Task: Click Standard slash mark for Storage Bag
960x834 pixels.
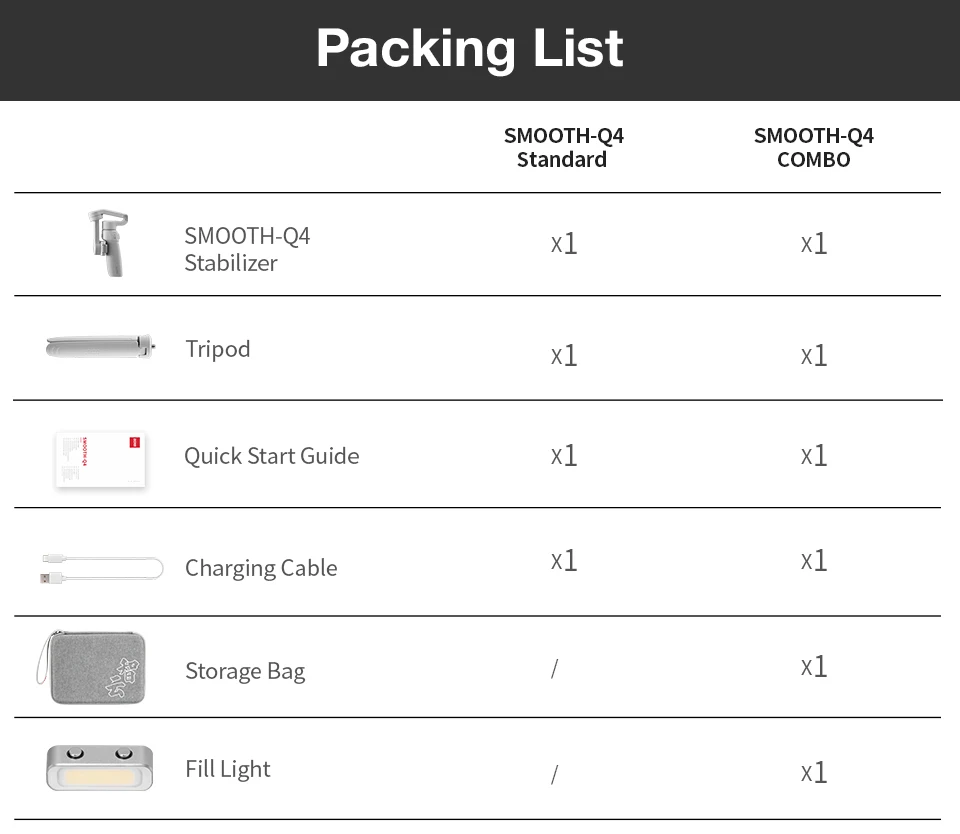Action: (554, 668)
